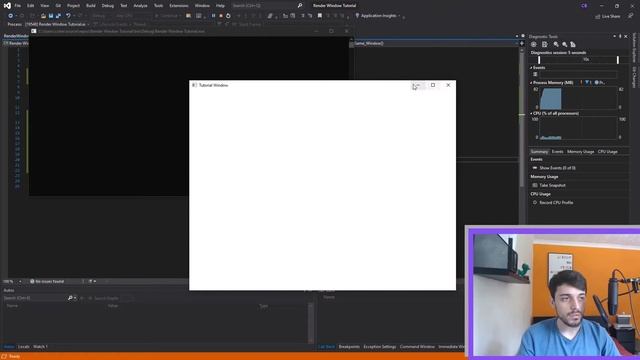Click the Diagnostic Tools zoom in icon
The width and height of the screenshot is (640, 360).
point(556,44)
